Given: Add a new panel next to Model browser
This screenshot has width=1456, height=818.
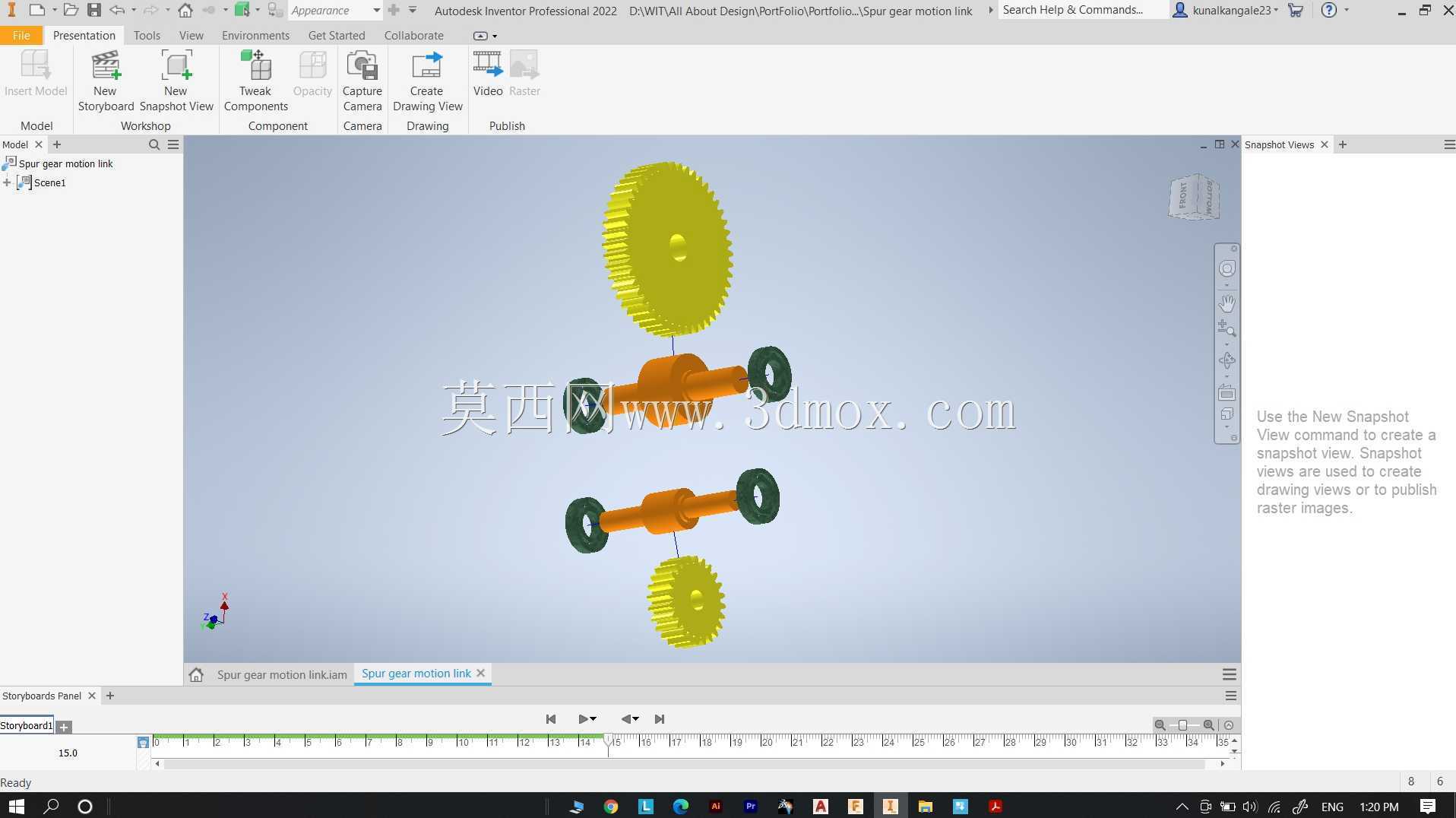Looking at the screenshot, I should [x=57, y=144].
